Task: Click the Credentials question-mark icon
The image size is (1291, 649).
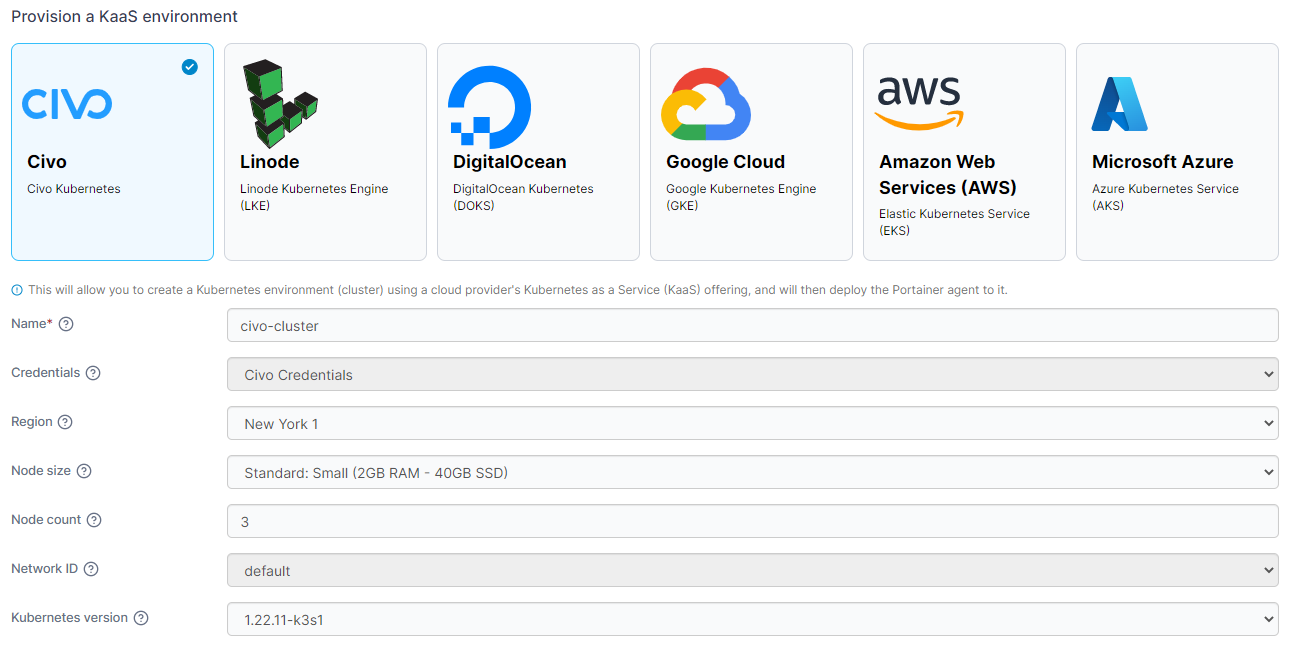Action: click(x=92, y=372)
